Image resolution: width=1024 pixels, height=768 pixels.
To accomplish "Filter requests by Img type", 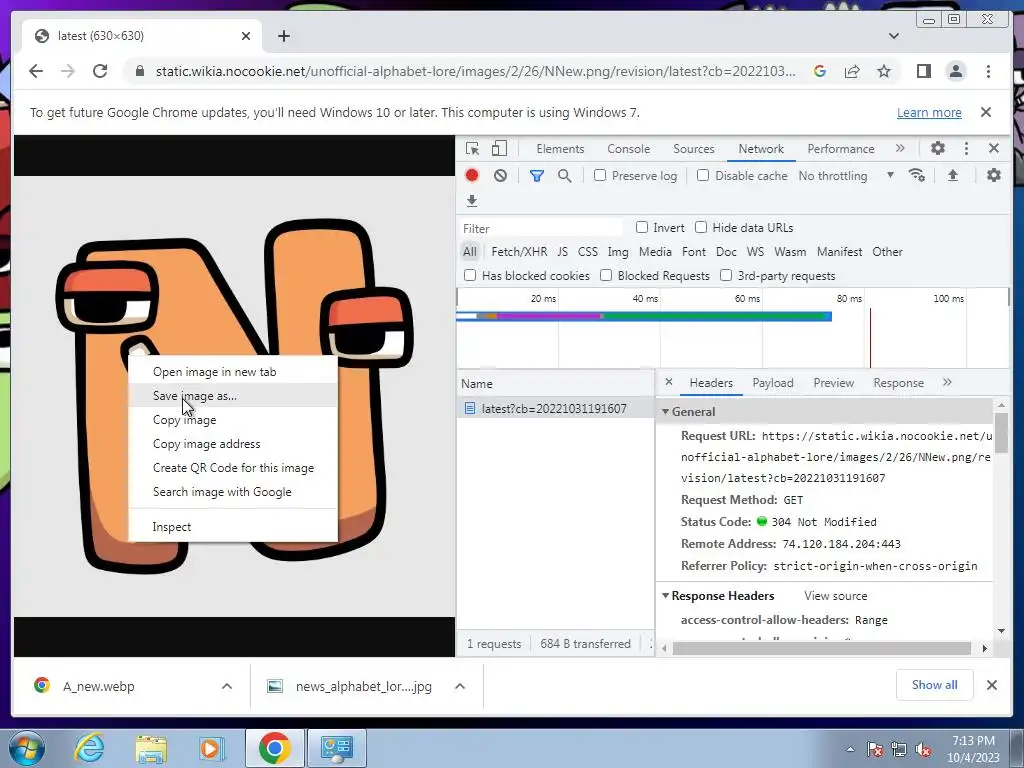I will (618, 251).
